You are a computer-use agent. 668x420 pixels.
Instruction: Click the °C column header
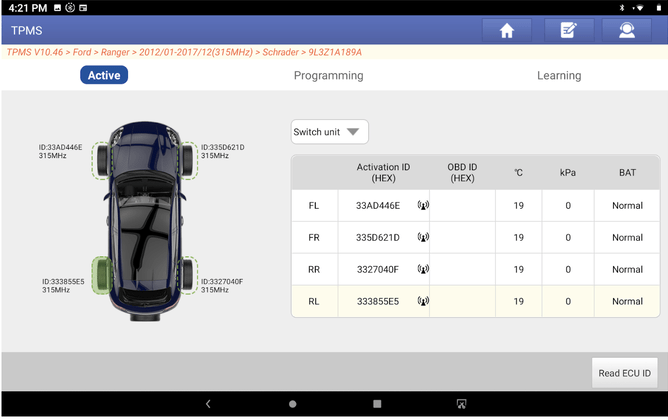click(518, 173)
